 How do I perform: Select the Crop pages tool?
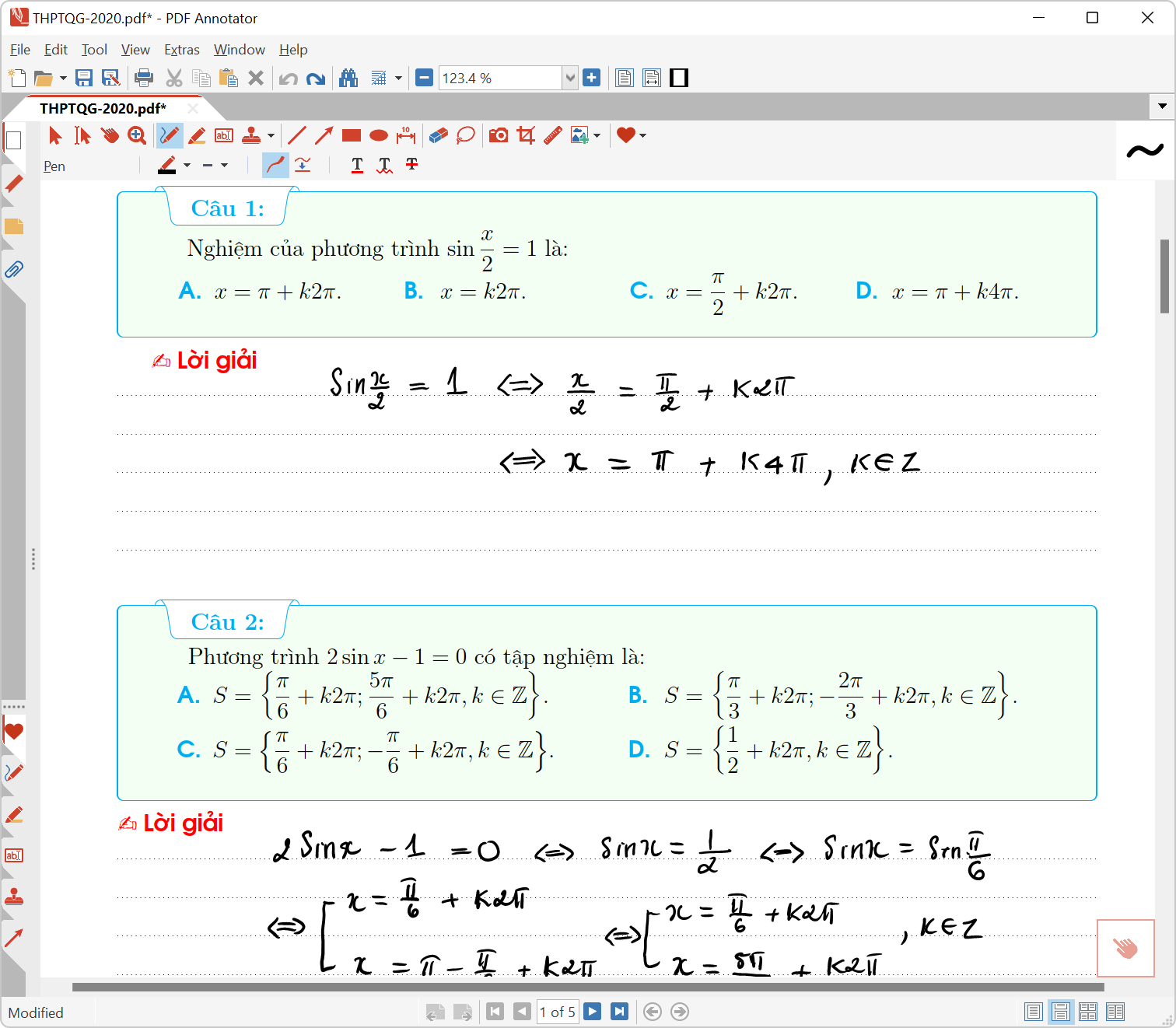click(526, 135)
